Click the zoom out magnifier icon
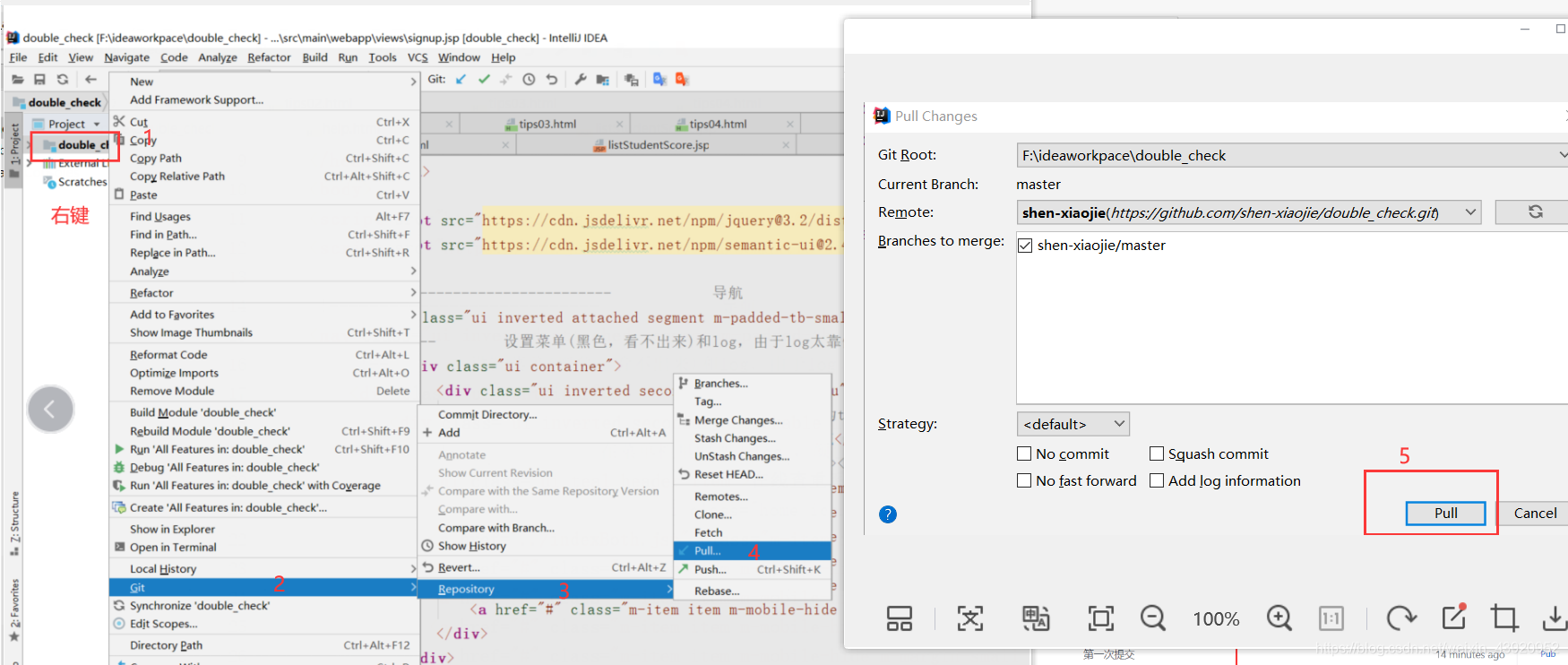The width and height of the screenshot is (1568, 665). click(x=1153, y=618)
